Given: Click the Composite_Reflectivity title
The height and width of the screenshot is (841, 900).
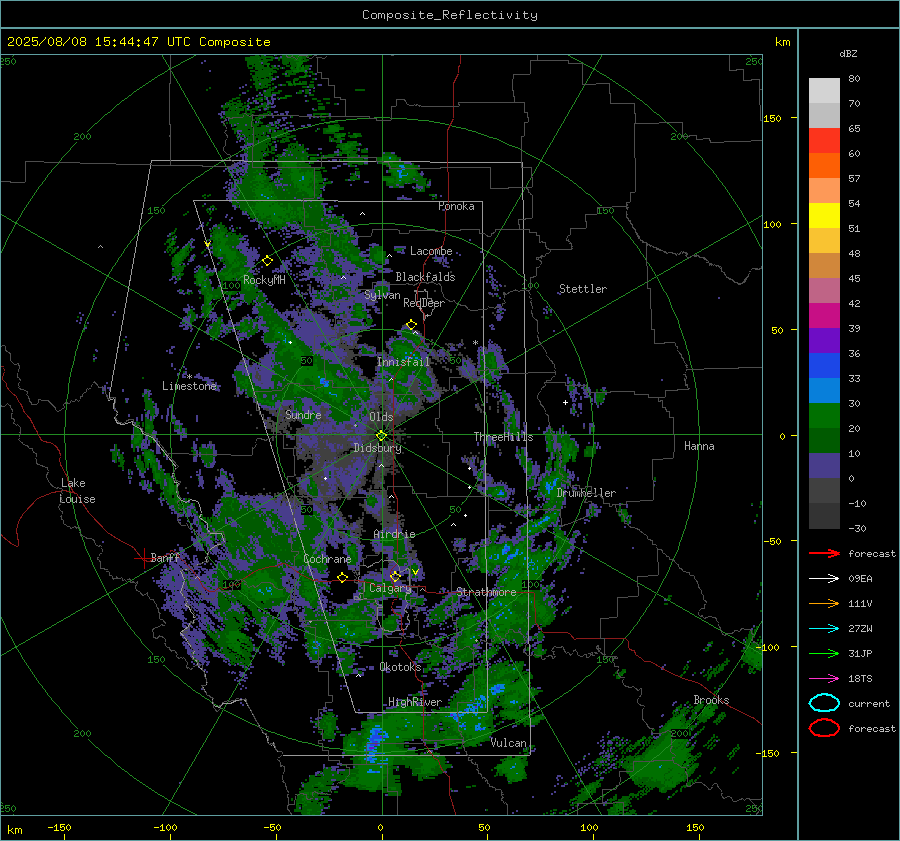Looking at the screenshot, I should [449, 15].
